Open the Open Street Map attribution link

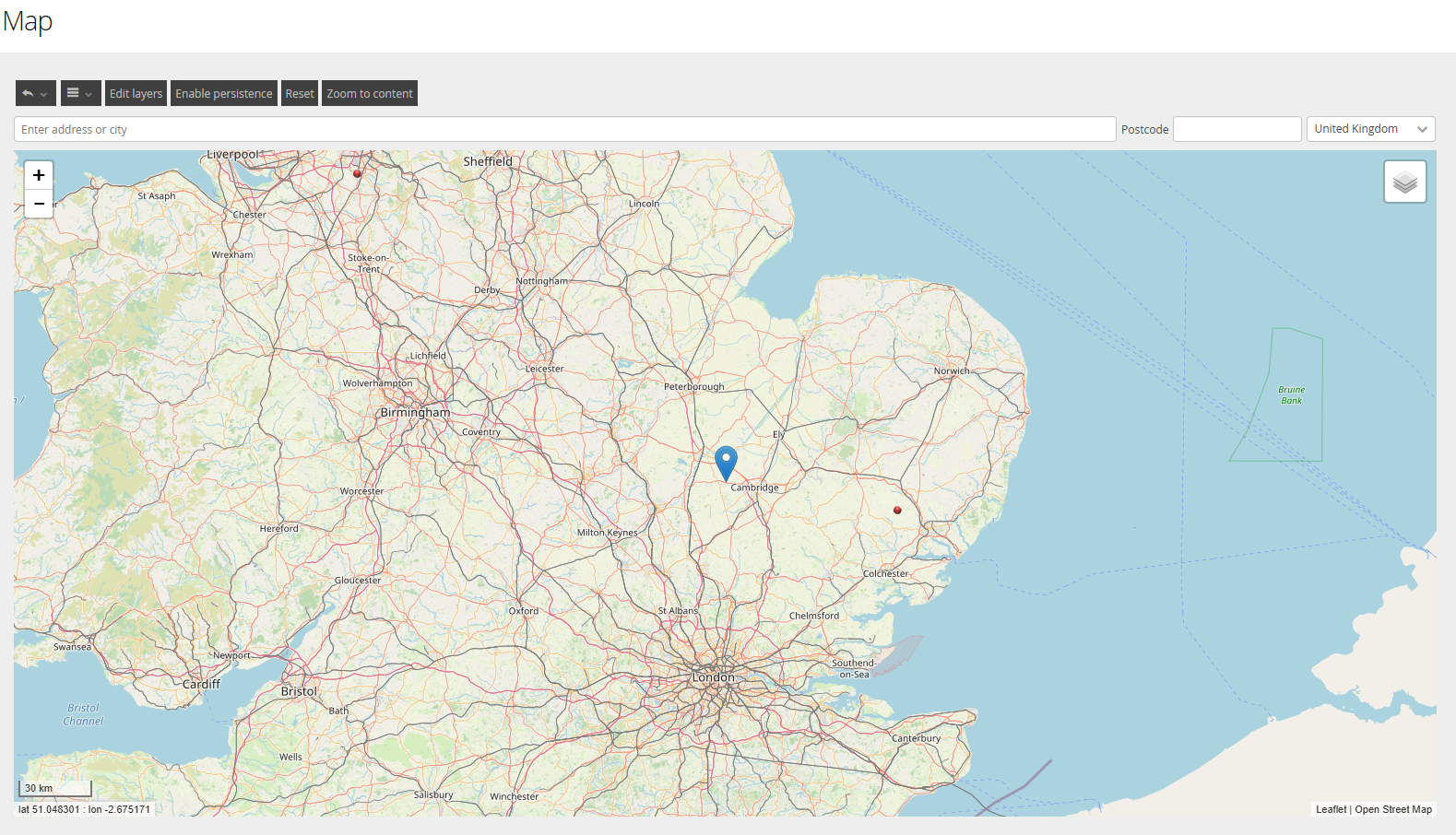[1393, 809]
